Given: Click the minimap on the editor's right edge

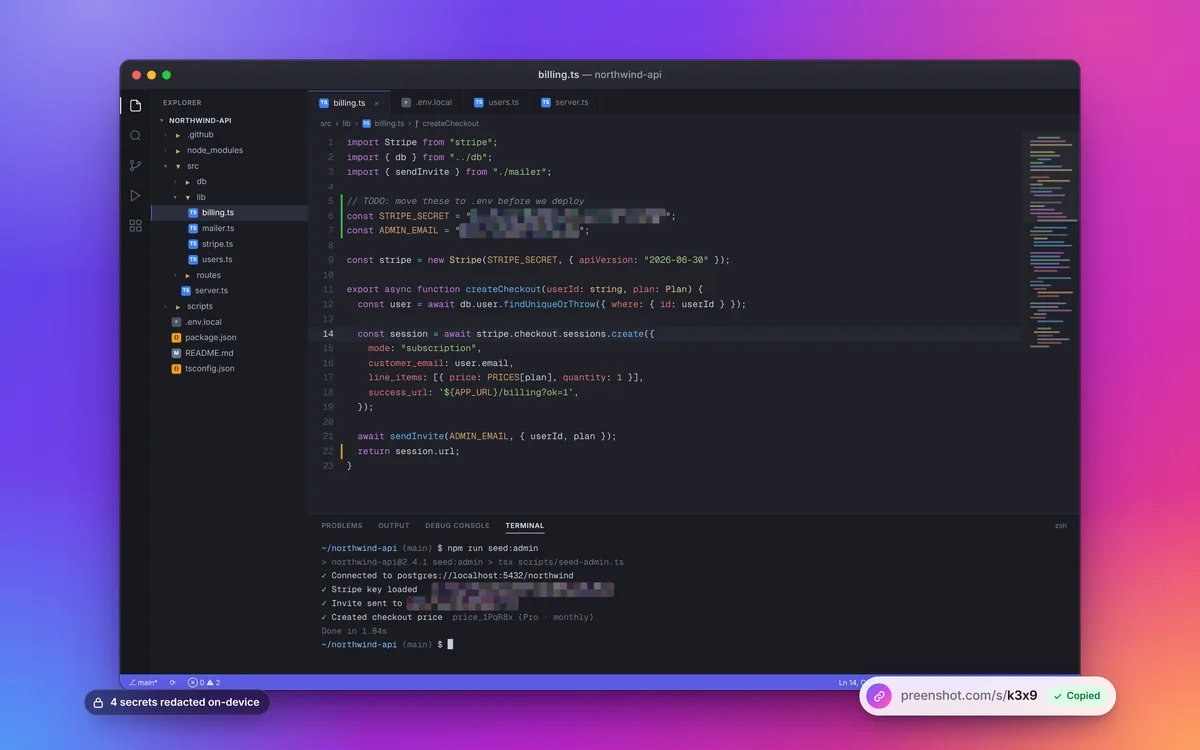Looking at the screenshot, I should click(x=1051, y=240).
